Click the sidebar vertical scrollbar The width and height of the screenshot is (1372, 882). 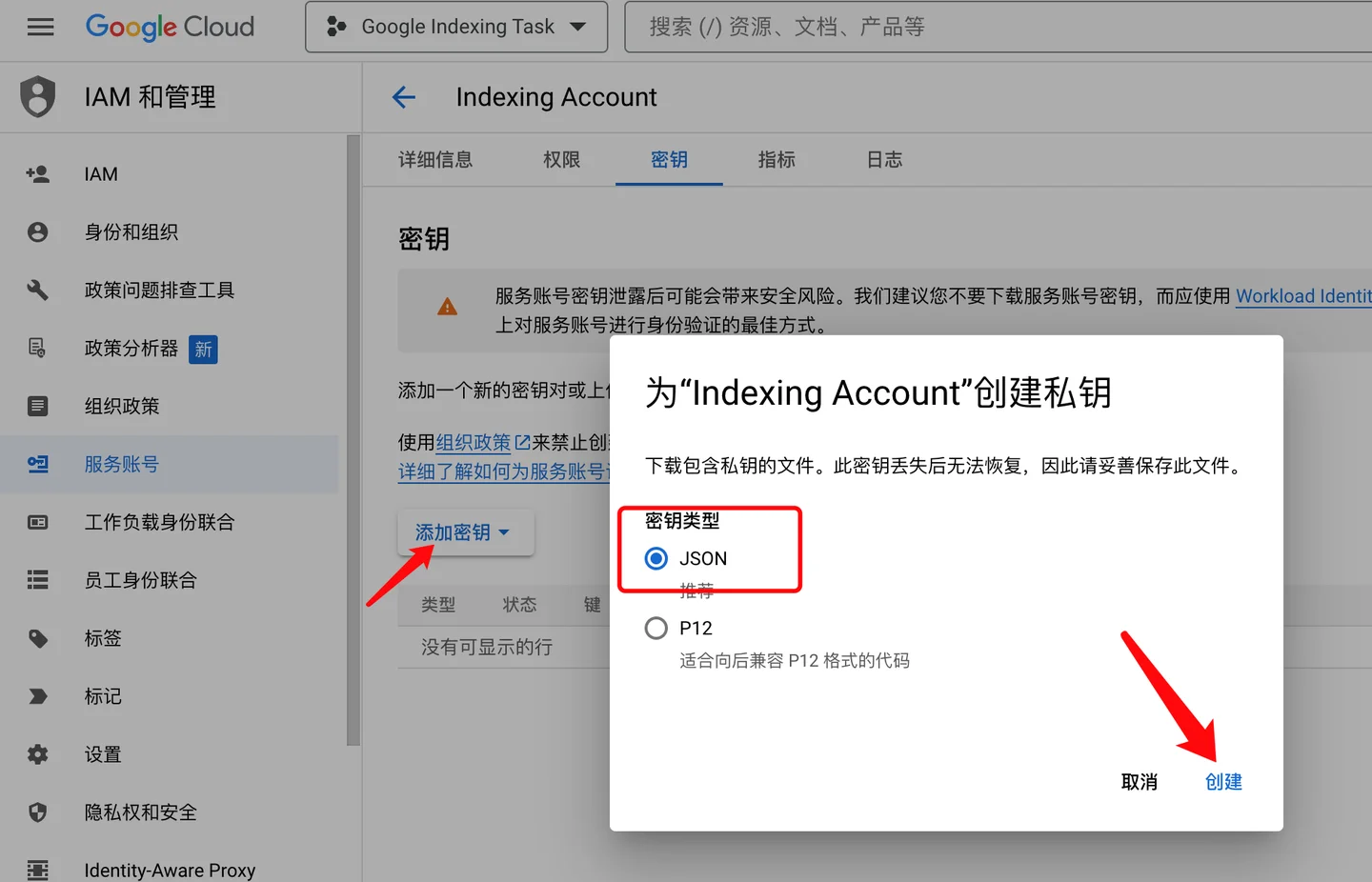click(353, 440)
